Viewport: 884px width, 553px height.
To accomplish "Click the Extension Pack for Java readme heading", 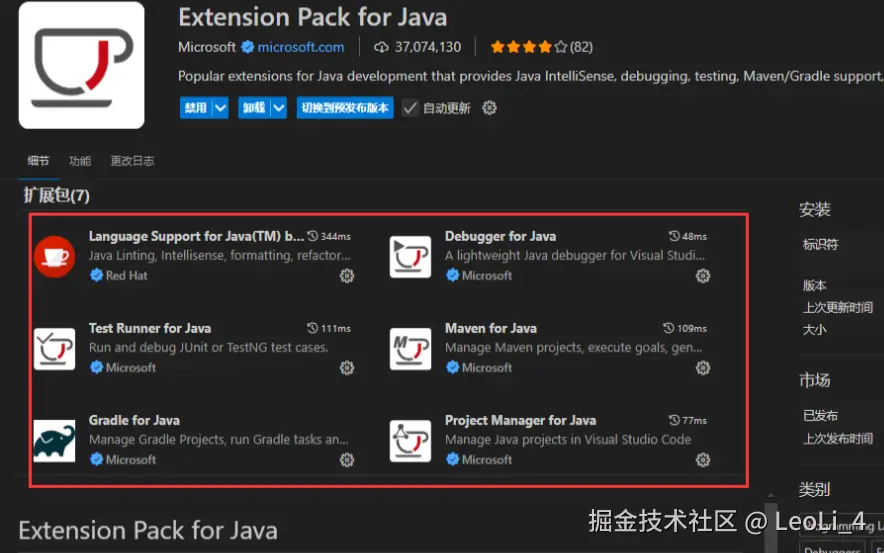I will 148,530.
